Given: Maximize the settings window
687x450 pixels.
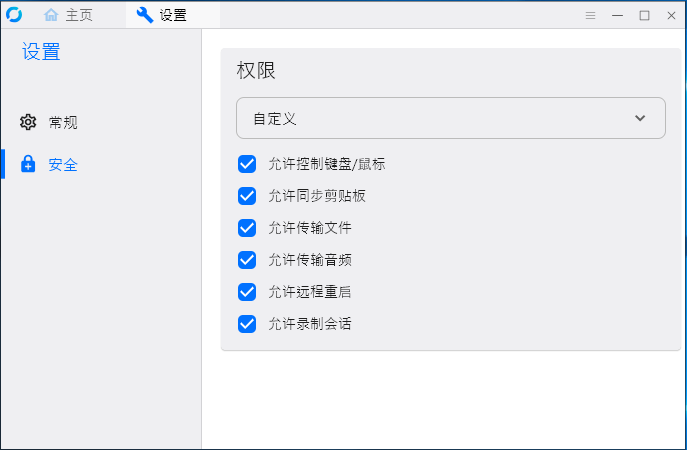Looking at the screenshot, I should click(x=644, y=15).
